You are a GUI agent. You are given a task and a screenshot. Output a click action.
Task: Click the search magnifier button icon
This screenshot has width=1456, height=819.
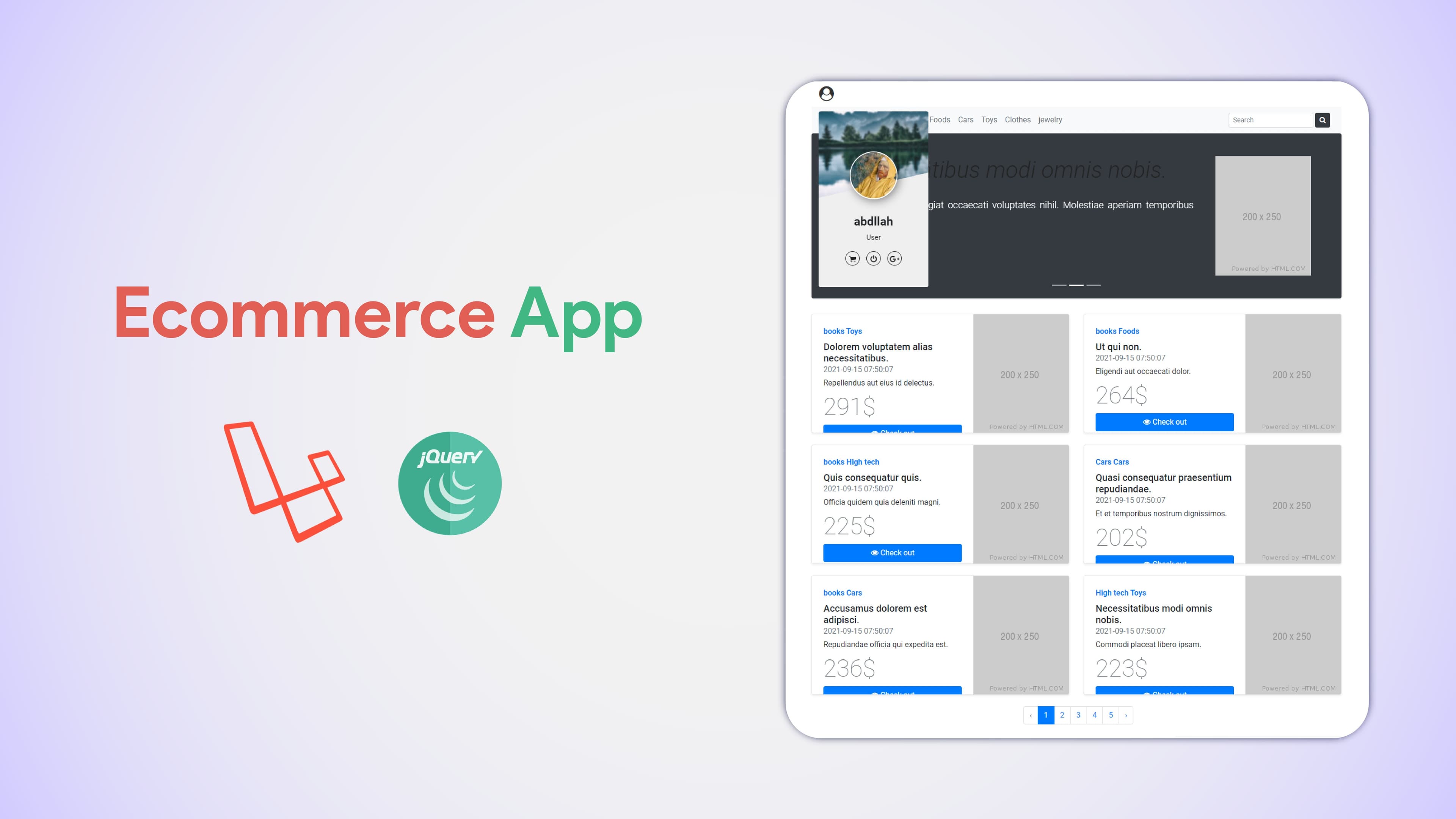[1322, 119]
